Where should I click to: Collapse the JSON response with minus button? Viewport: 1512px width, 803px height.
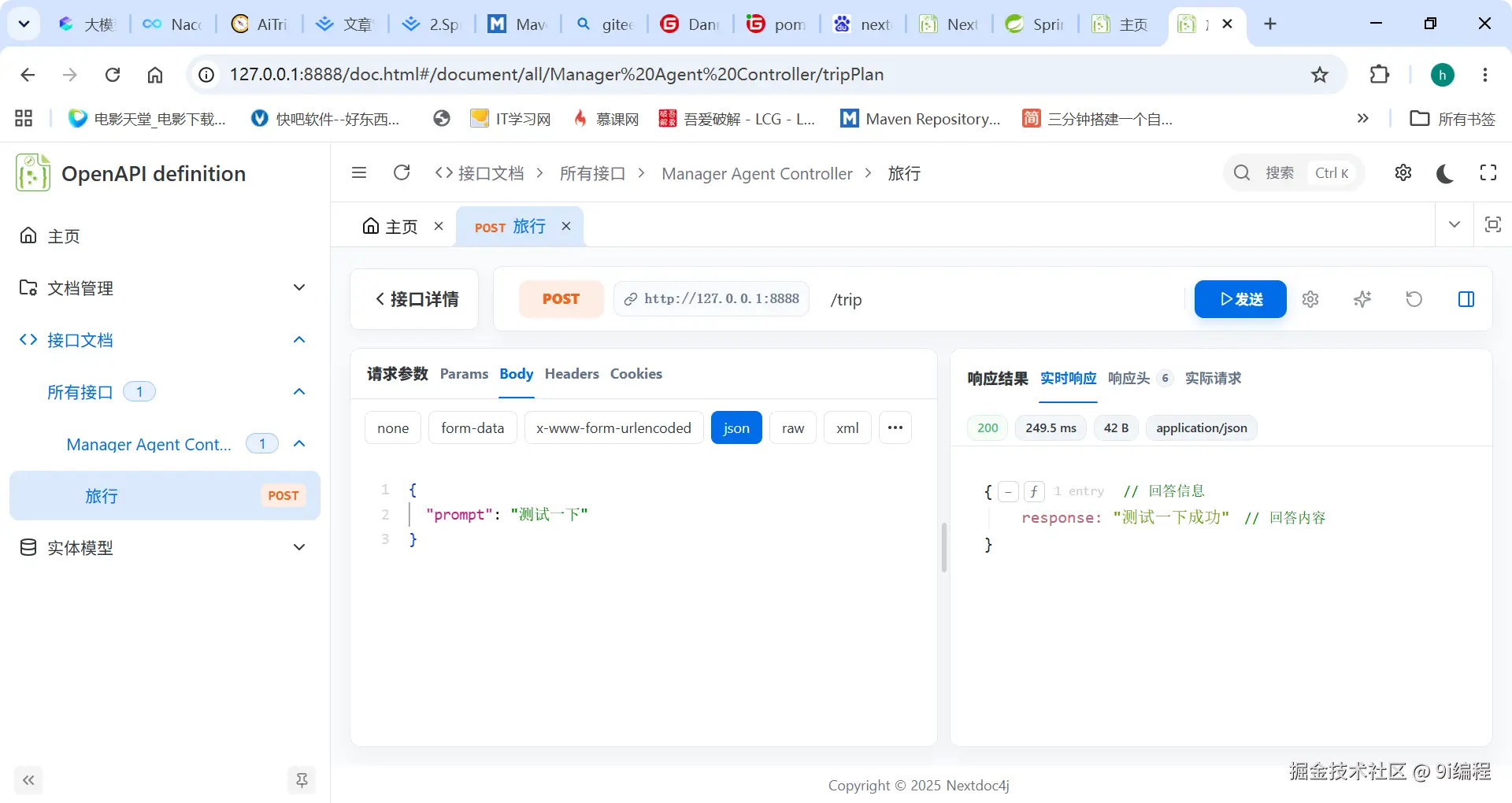pyautogui.click(x=1008, y=492)
